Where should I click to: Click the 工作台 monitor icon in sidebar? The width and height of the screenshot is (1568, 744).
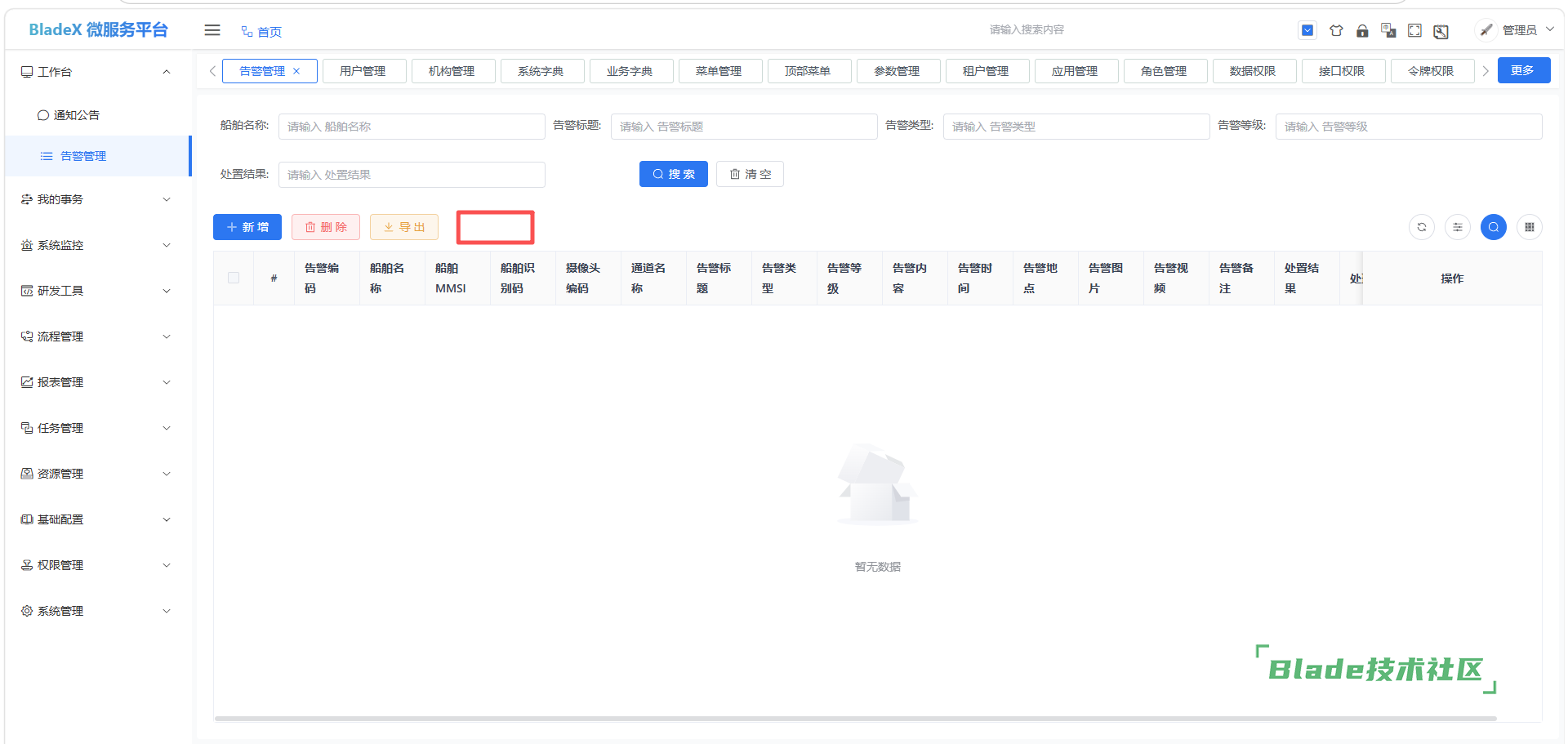point(27,72)
